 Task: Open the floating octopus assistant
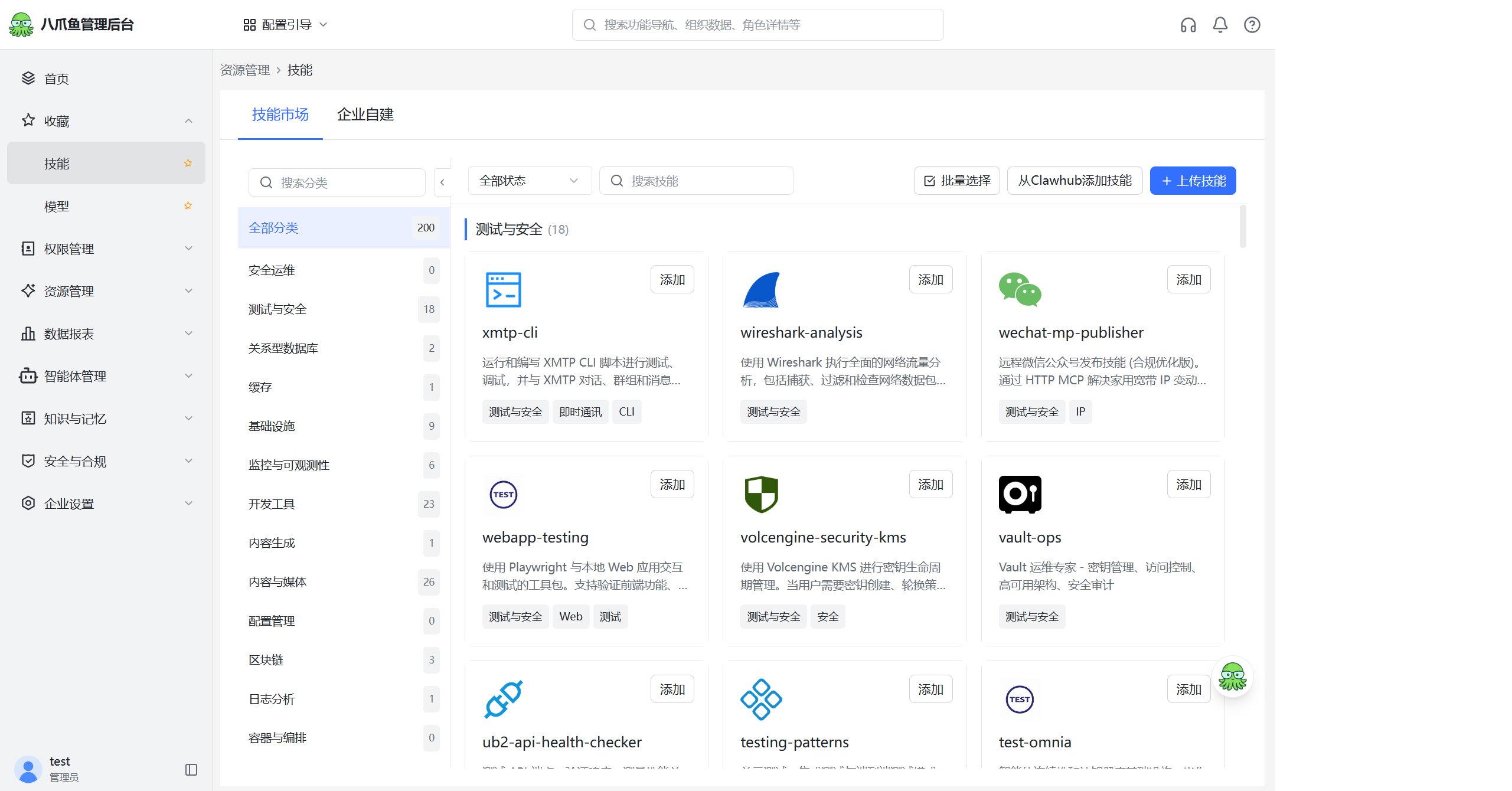[x=1233, y=676]
